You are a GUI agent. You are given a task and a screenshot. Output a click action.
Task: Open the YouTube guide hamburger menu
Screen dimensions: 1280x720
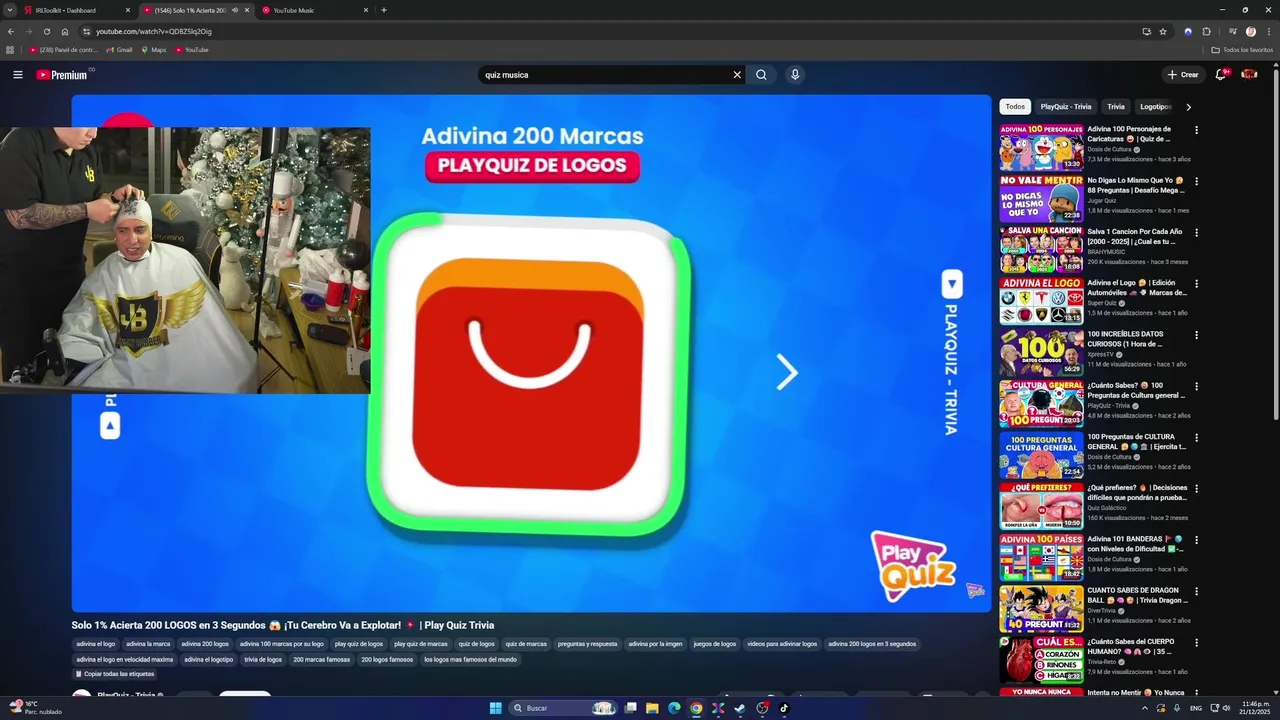coord(18,75)
